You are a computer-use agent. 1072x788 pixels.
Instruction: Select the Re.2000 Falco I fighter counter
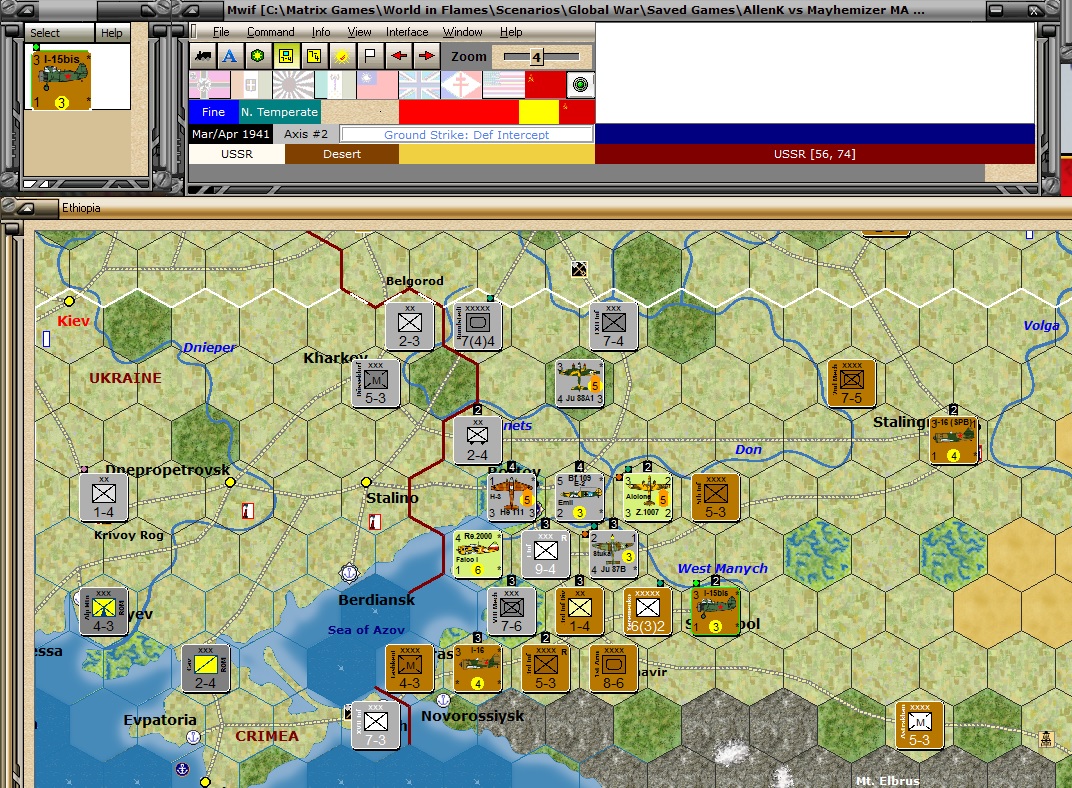click(x=477, y=554)
